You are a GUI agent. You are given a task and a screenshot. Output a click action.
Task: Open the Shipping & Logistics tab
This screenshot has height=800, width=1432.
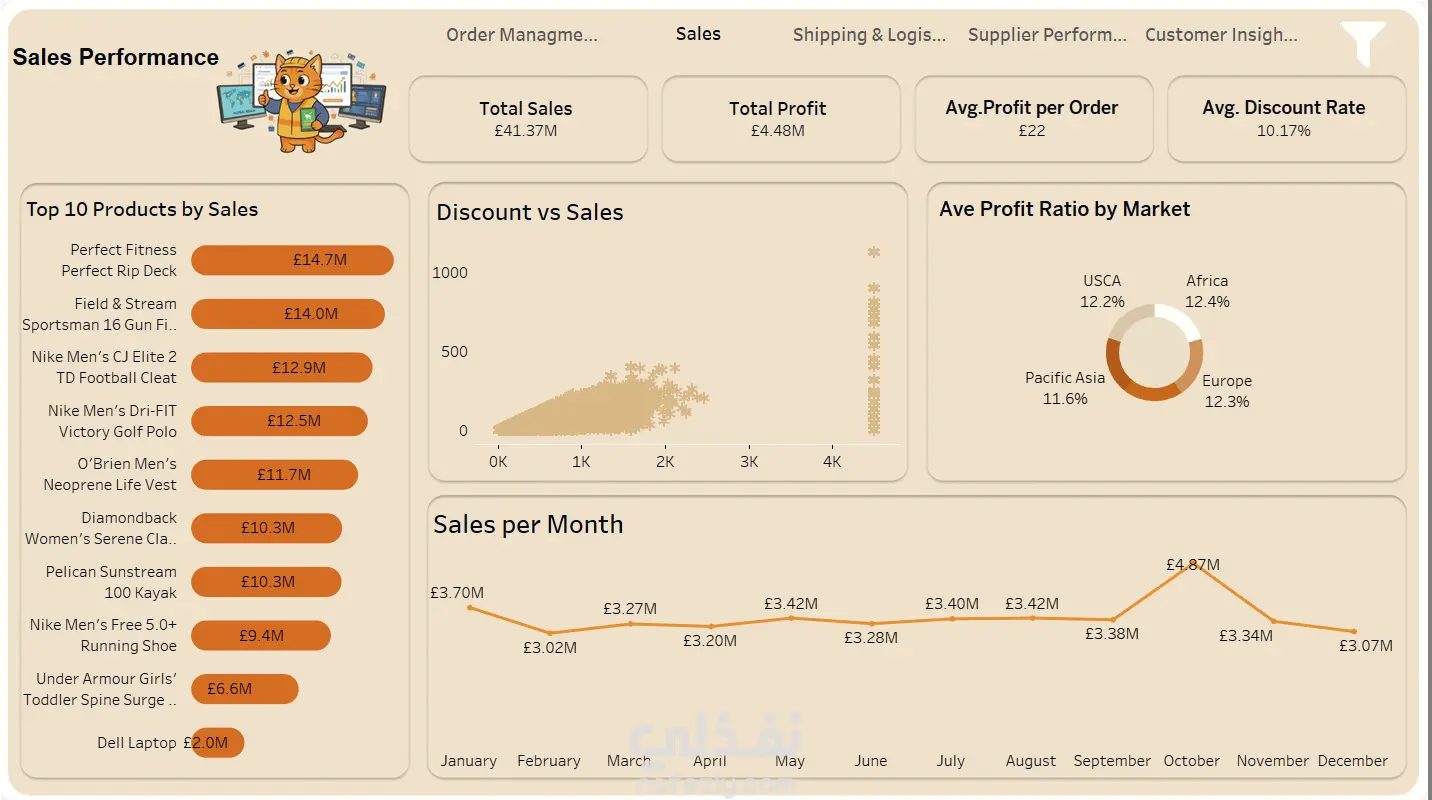click(x=869, y=35)
